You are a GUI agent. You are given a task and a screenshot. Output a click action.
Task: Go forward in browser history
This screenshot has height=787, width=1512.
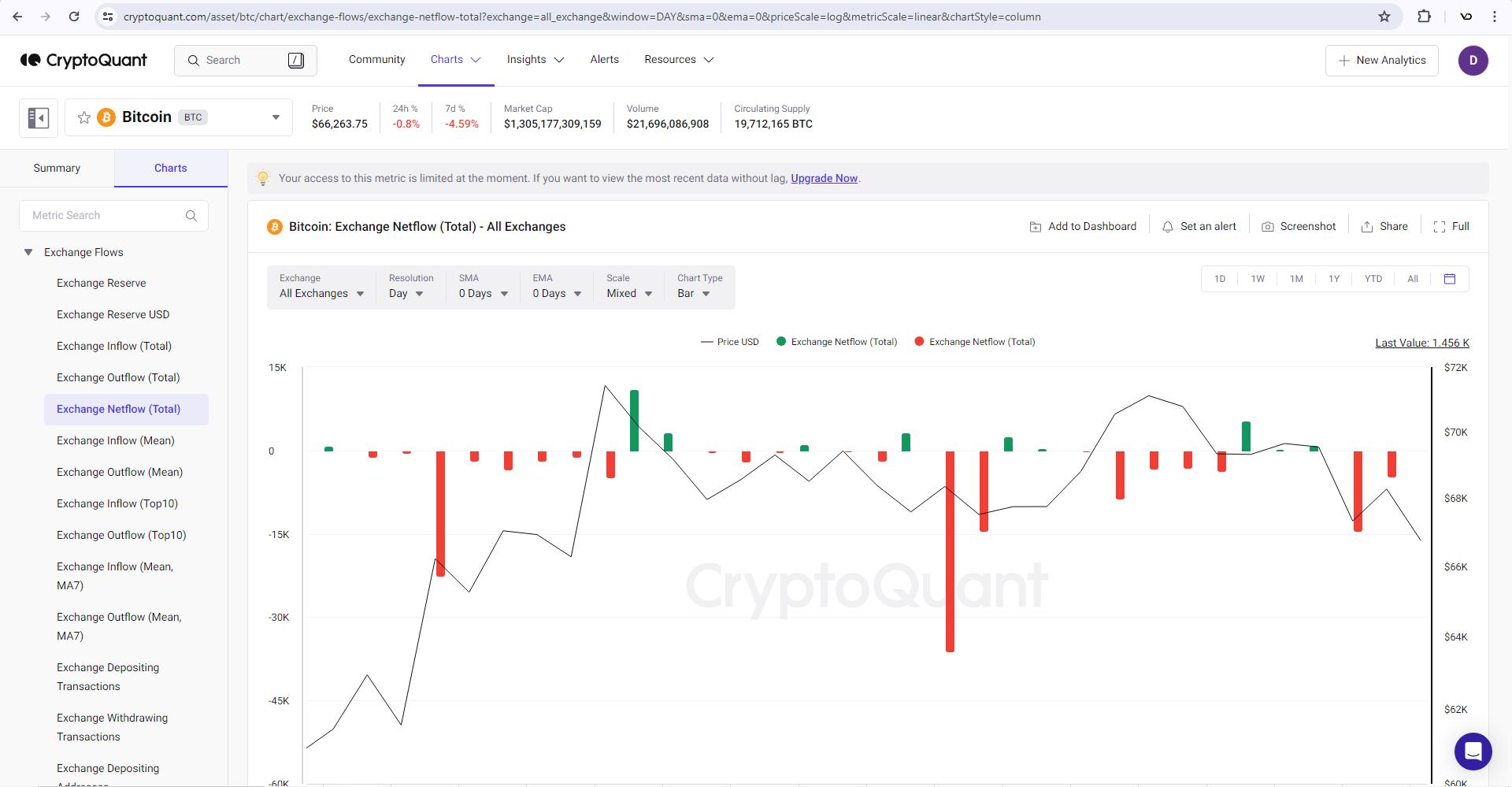pos(46,17)
